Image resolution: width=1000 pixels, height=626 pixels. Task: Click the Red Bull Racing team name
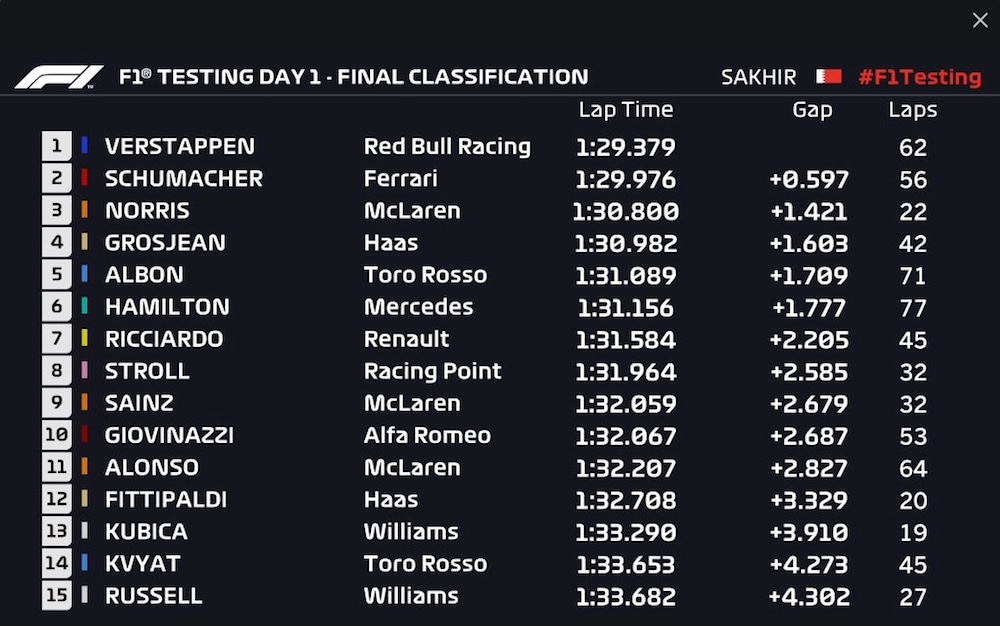[447, 147]
